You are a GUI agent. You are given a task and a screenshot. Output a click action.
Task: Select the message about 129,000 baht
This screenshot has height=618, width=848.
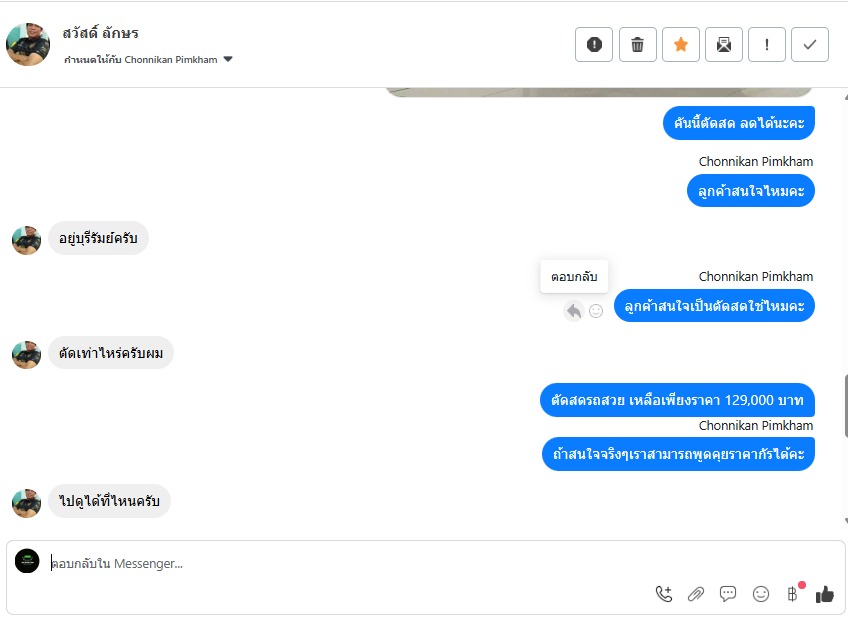point(677,400)
